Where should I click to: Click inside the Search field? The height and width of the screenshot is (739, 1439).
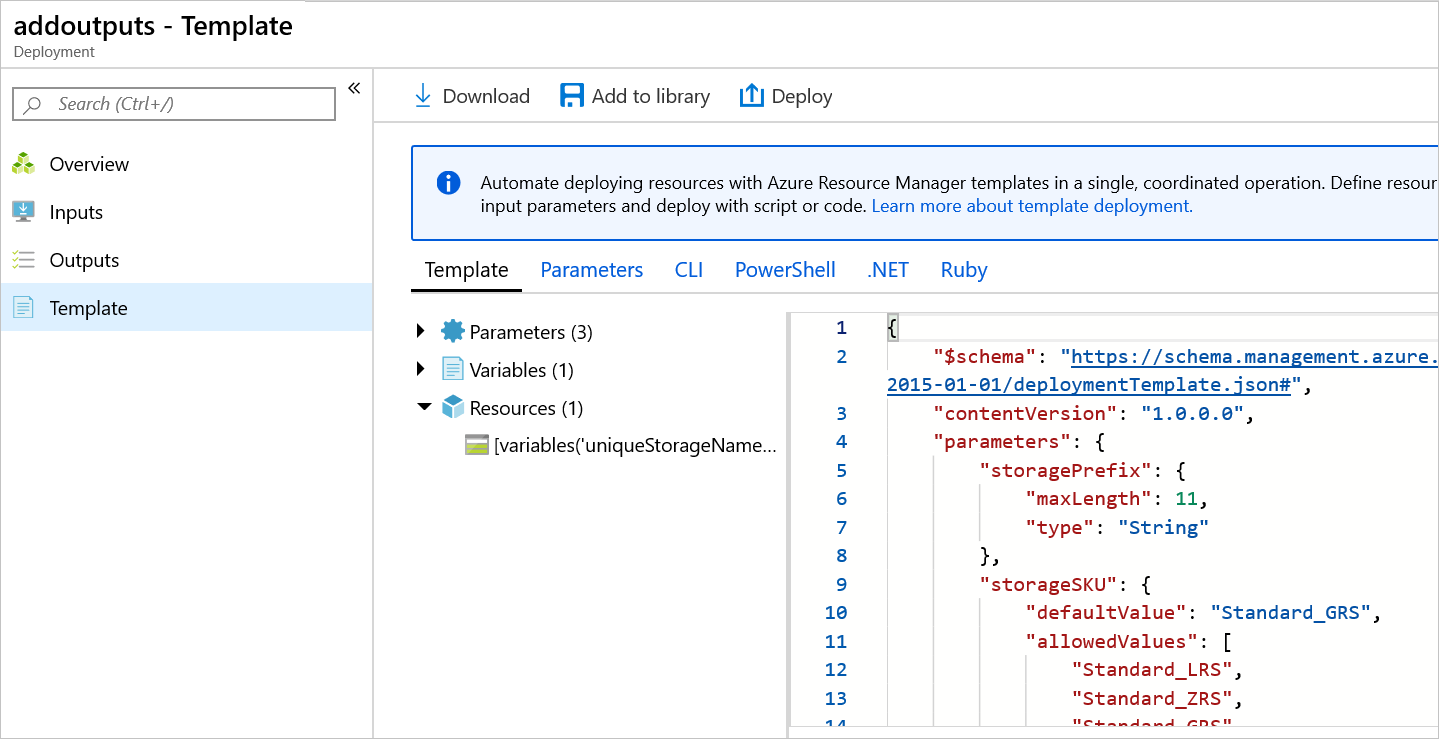click(173, 103)
